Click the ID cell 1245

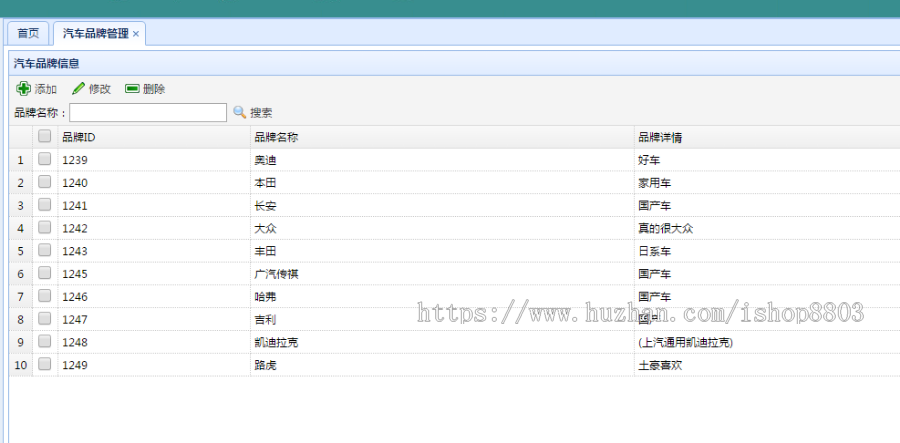(x=154, y=274)
